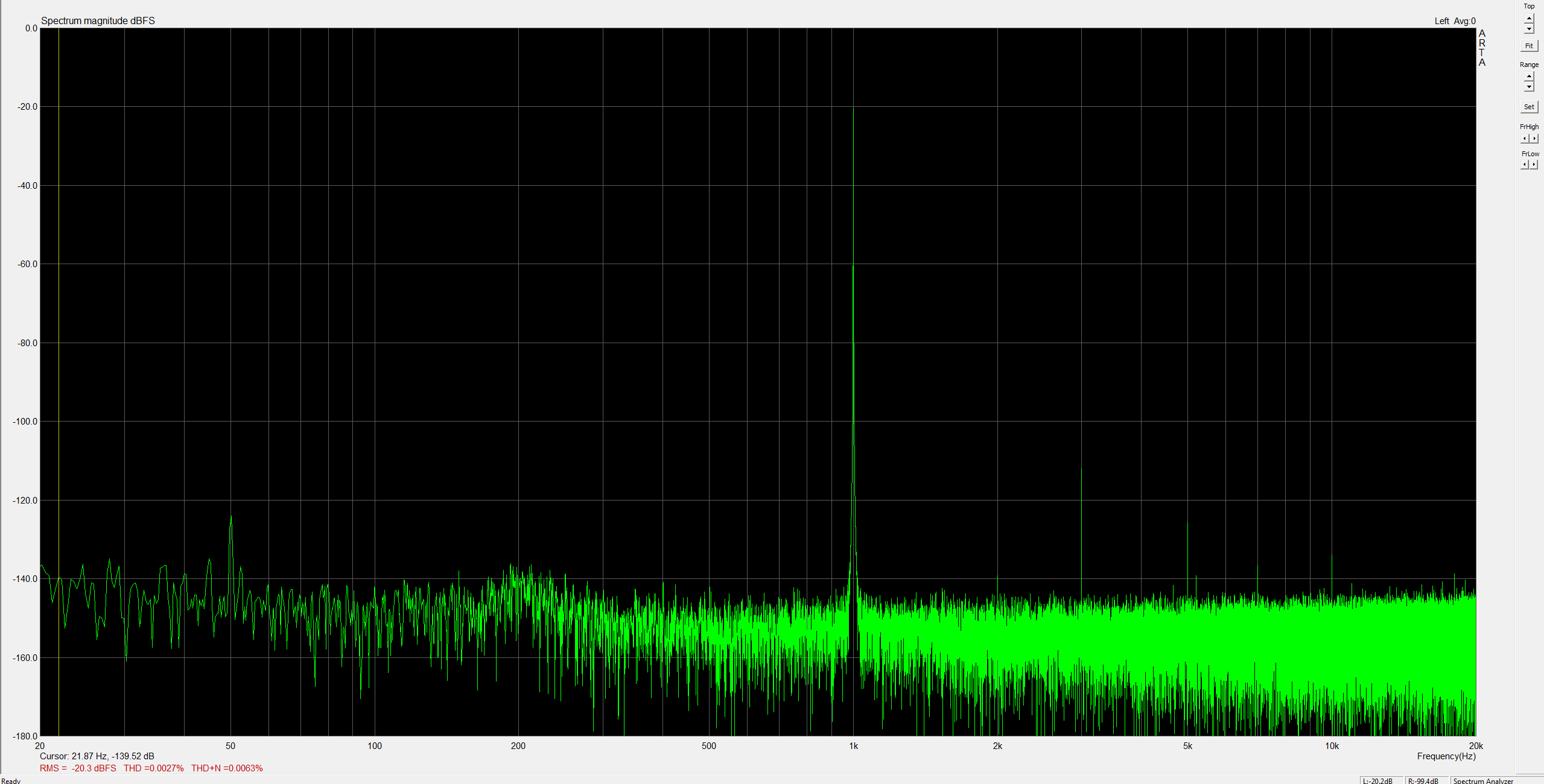Decrease Range with the down arrow
Viewport: 1544px width, 784px height.
tap(1528, 87)
